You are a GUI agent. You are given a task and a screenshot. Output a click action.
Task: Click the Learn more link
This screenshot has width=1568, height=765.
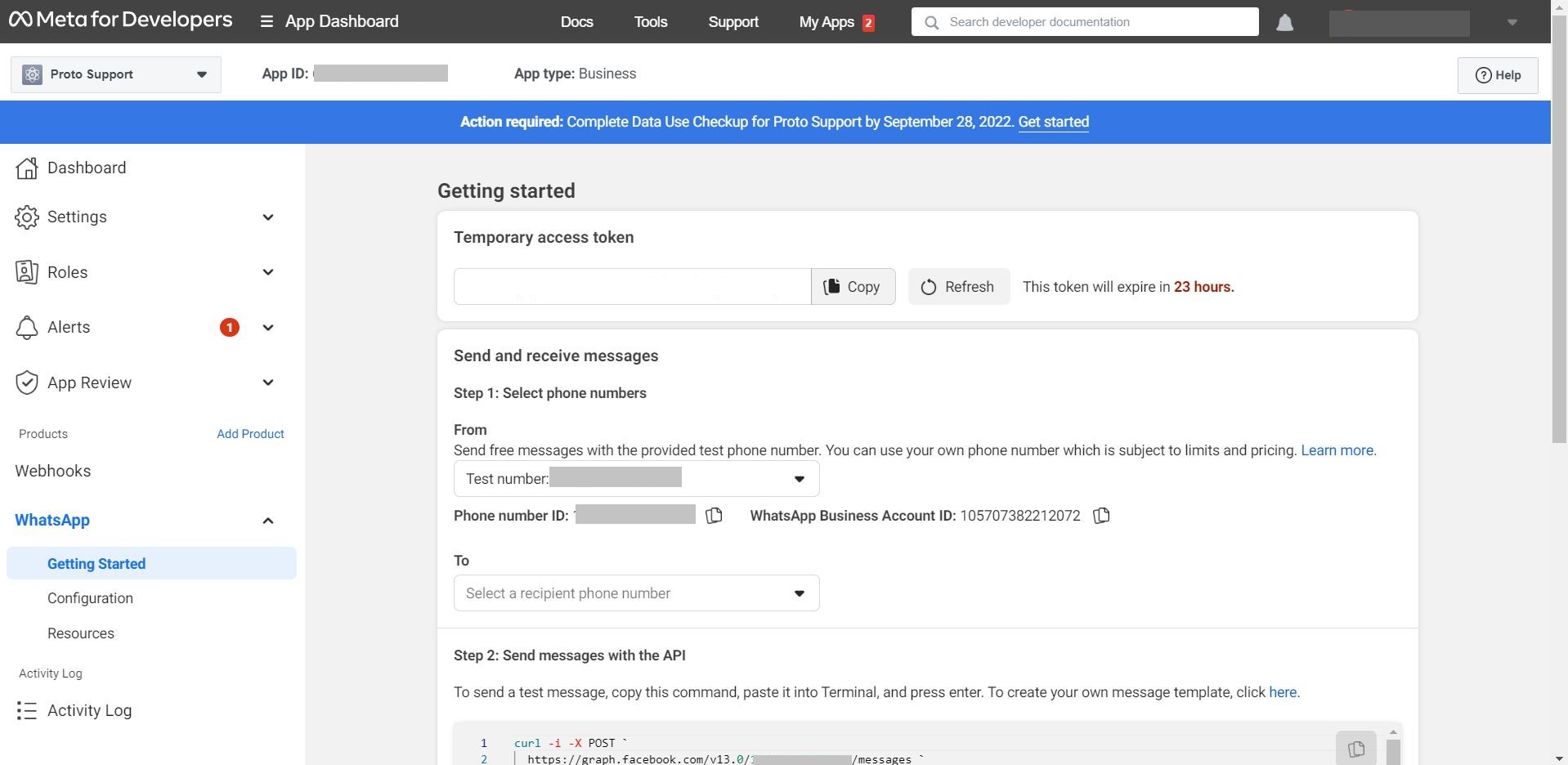[1338, 450]
